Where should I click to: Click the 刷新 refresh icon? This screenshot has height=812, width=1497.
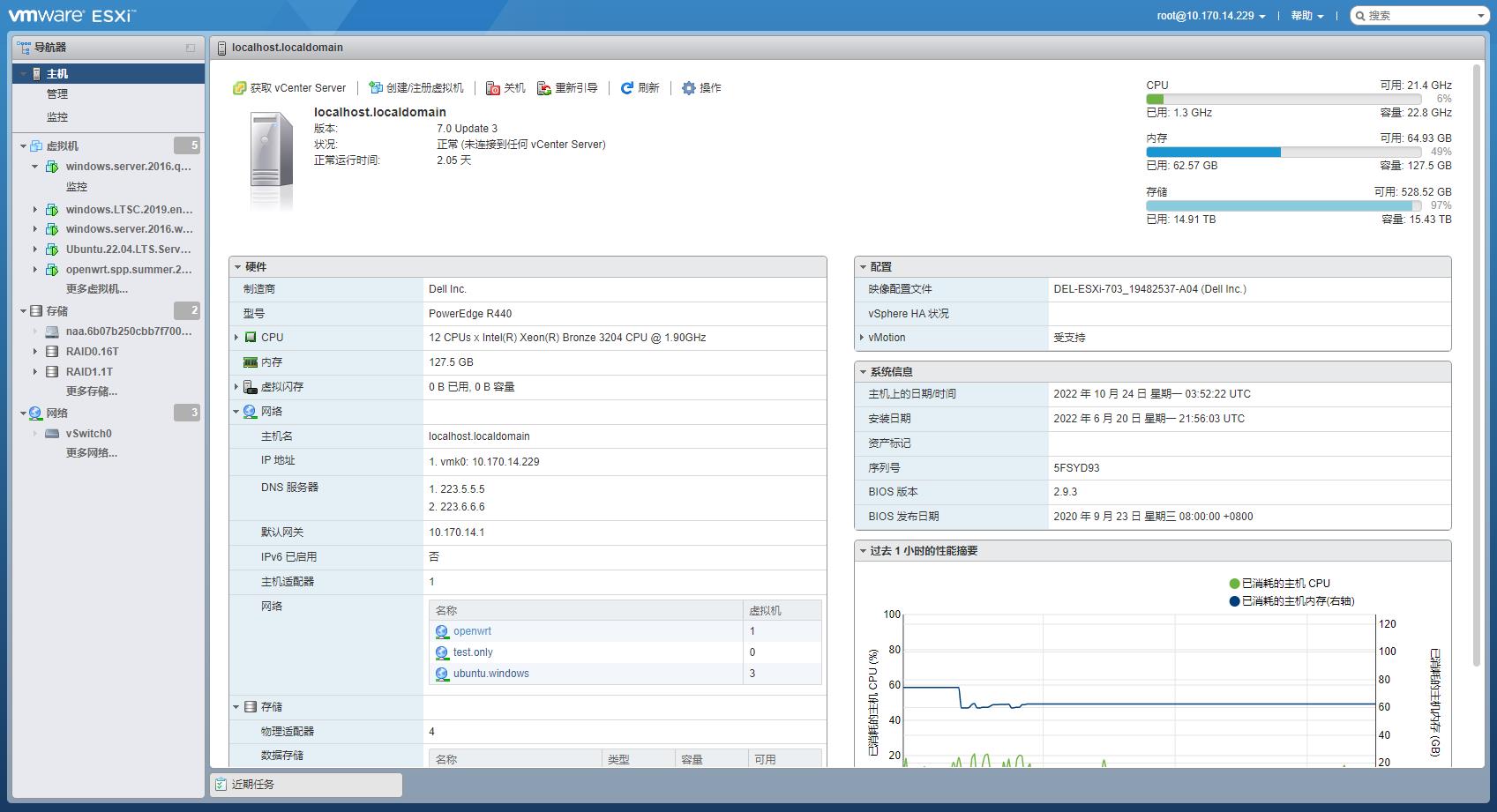pos(627,88)
